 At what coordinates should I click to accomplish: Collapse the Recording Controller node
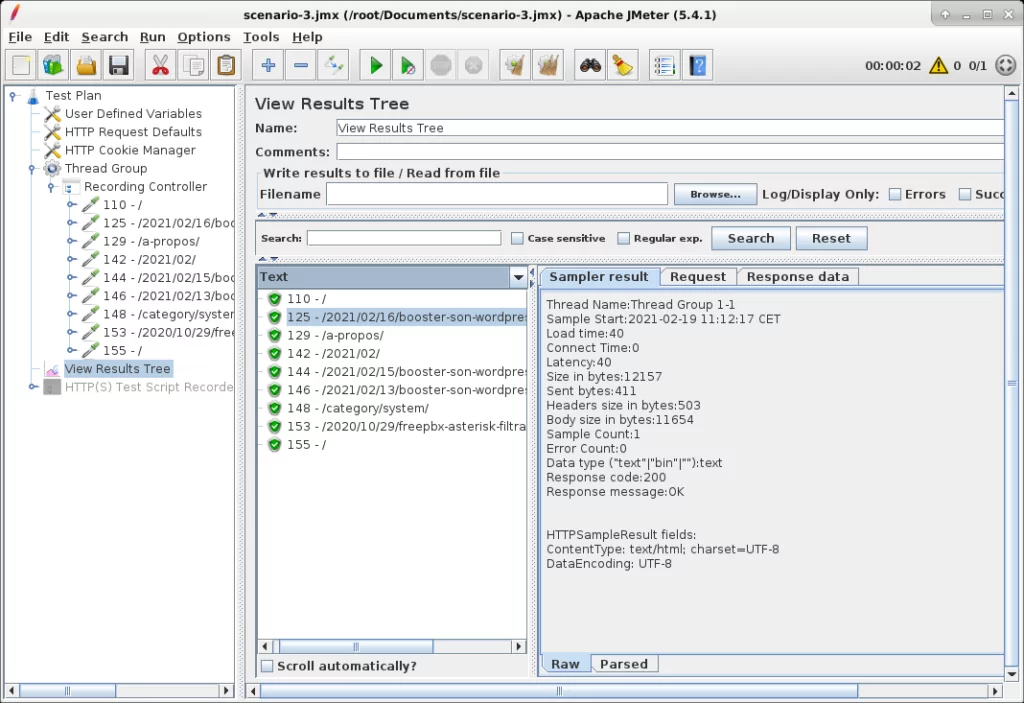[51, 188]
